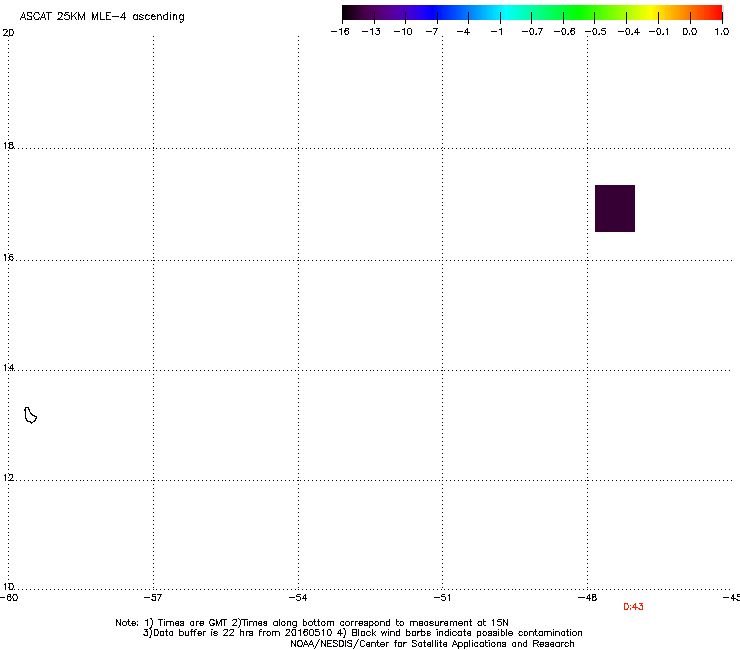Click the -0.5 color scale label
Viewport: 740px width, 650px height.
(596, 32)
